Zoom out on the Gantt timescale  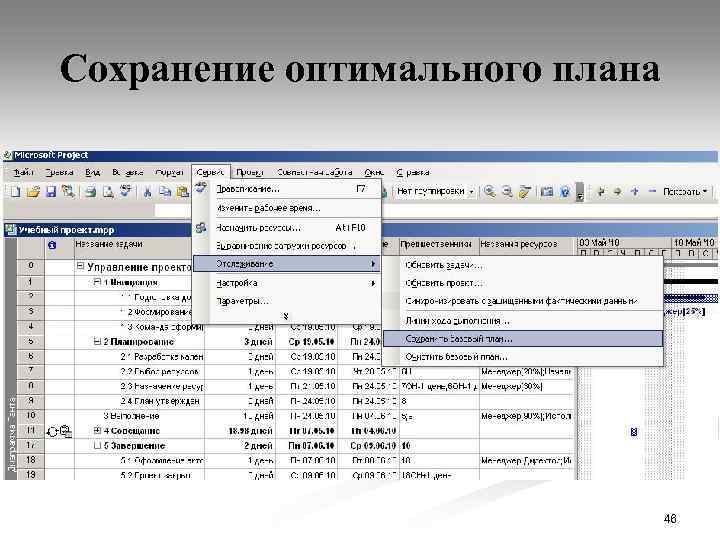pyautogui.click(x=507, y=191)
